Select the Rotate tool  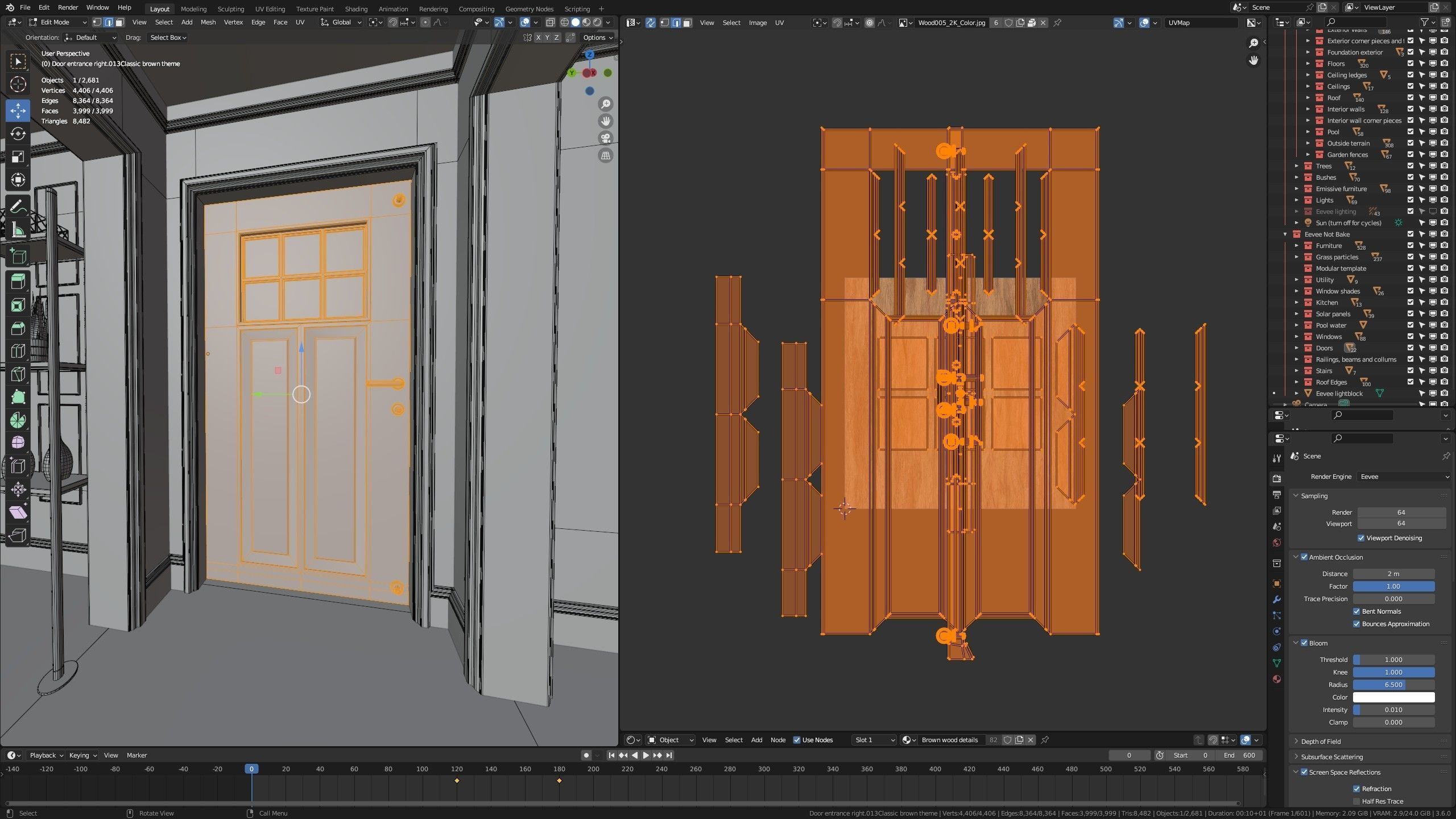[18, 134]
